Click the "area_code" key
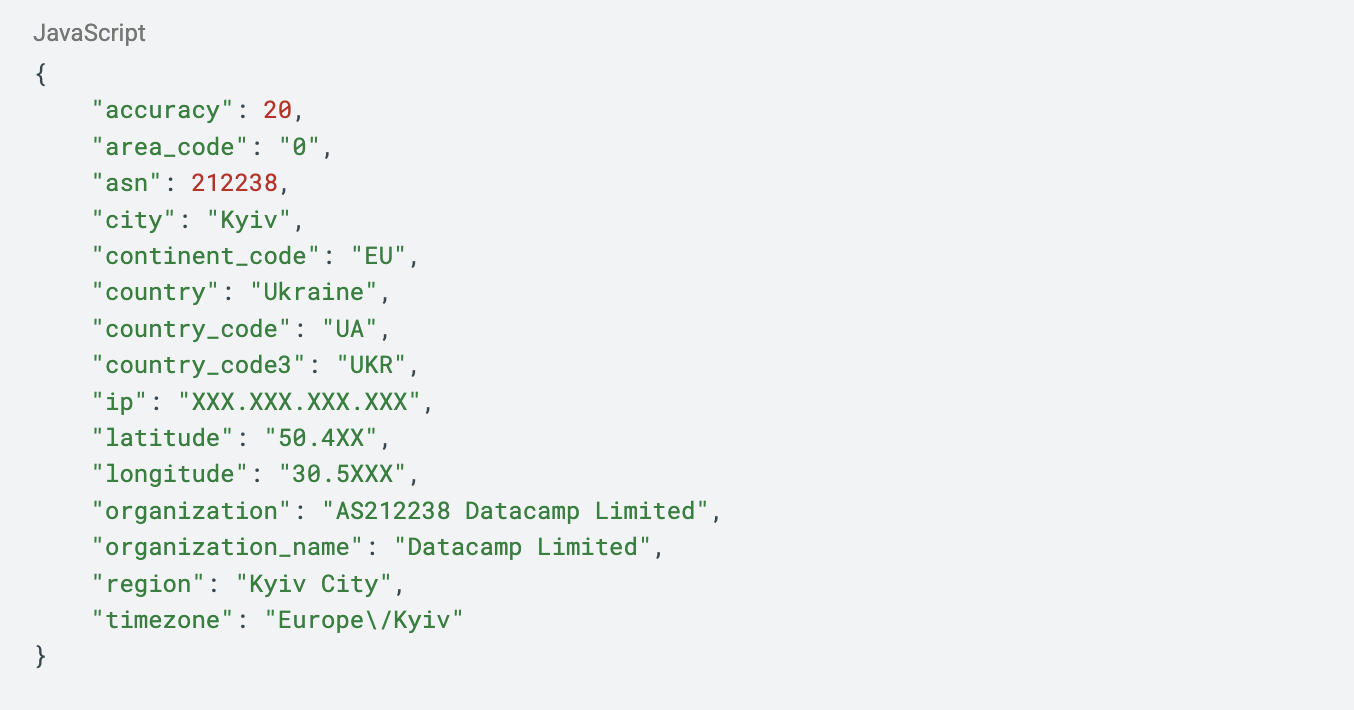The image size is (1354, 710). pyautogui.click(x=169, y=147)
